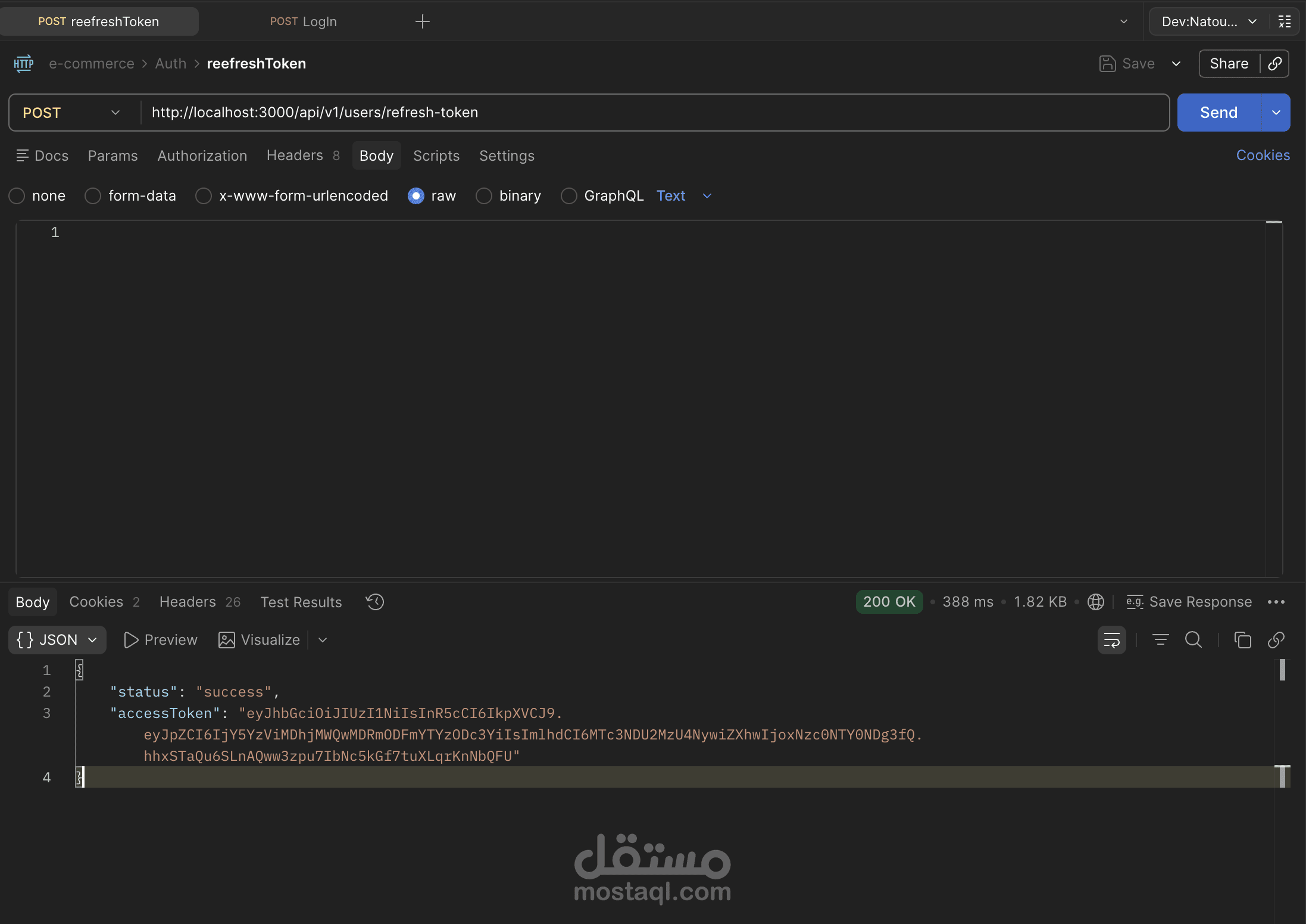
Task: Click the filter response icon
Action: pos(1160,640)
